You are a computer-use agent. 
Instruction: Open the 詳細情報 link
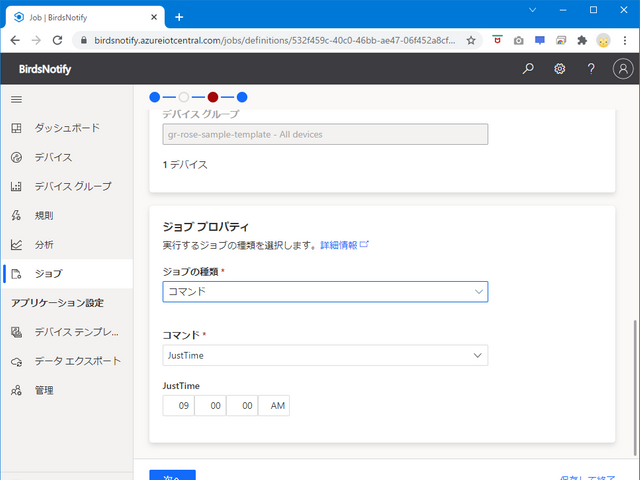pos(339,245)
